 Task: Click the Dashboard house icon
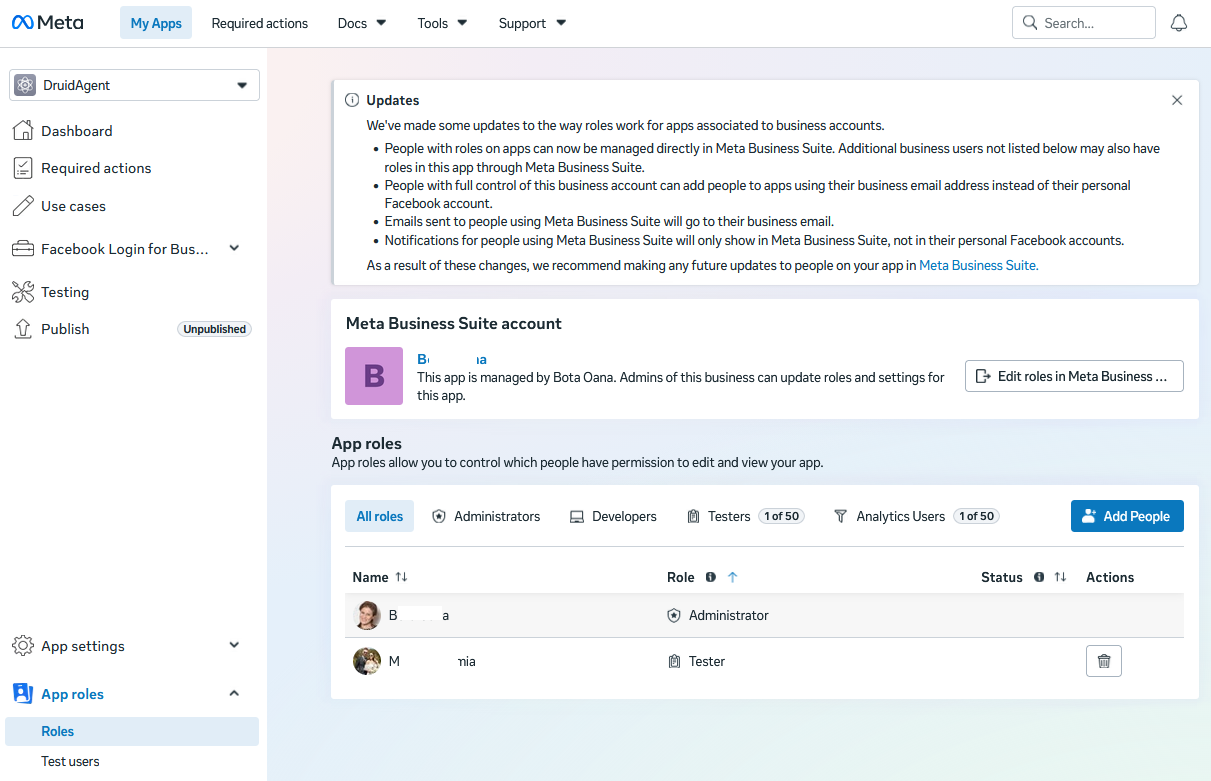coord(22,130)
